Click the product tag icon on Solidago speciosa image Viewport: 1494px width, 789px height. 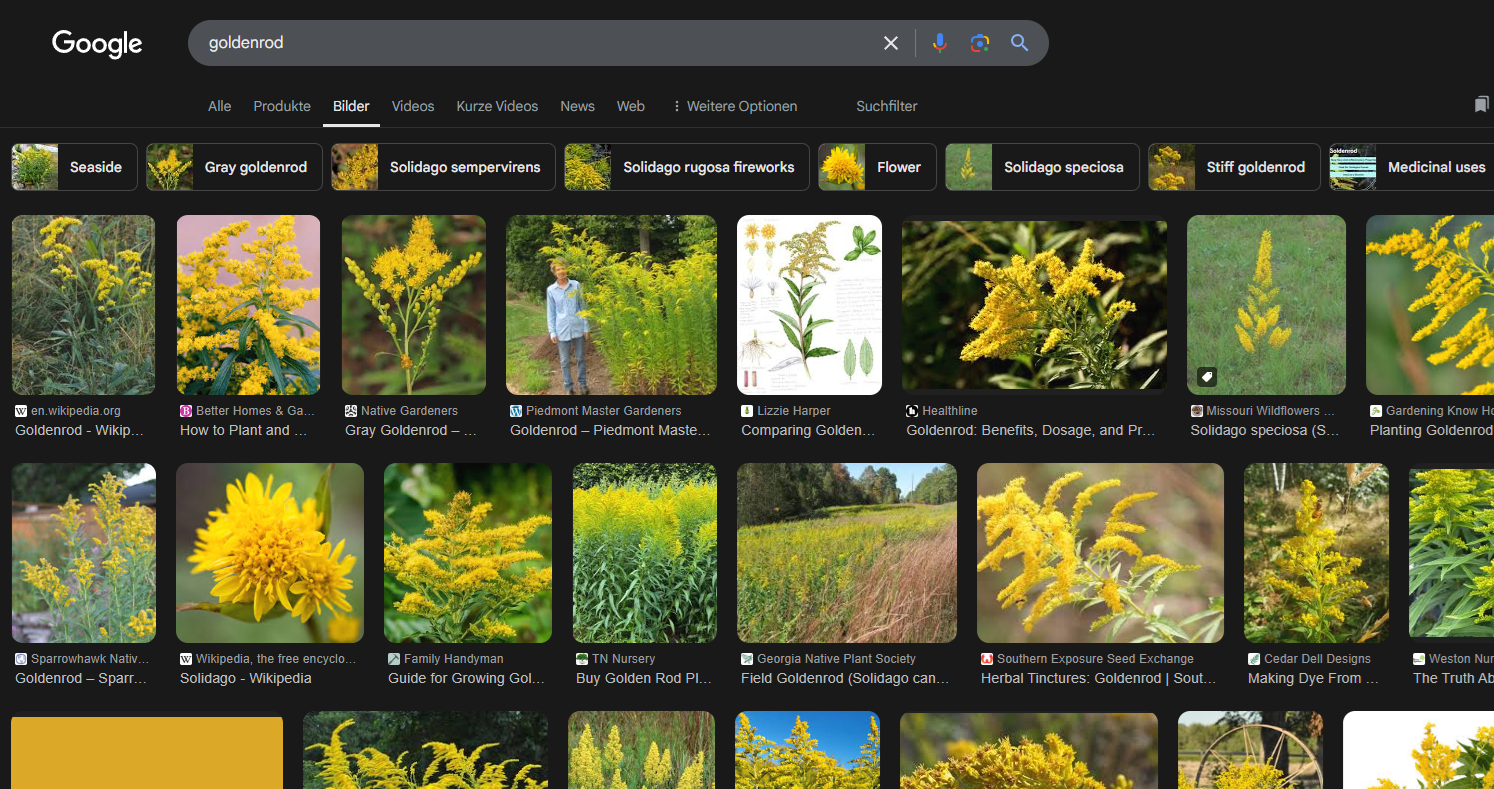[x=1207, y=377]
